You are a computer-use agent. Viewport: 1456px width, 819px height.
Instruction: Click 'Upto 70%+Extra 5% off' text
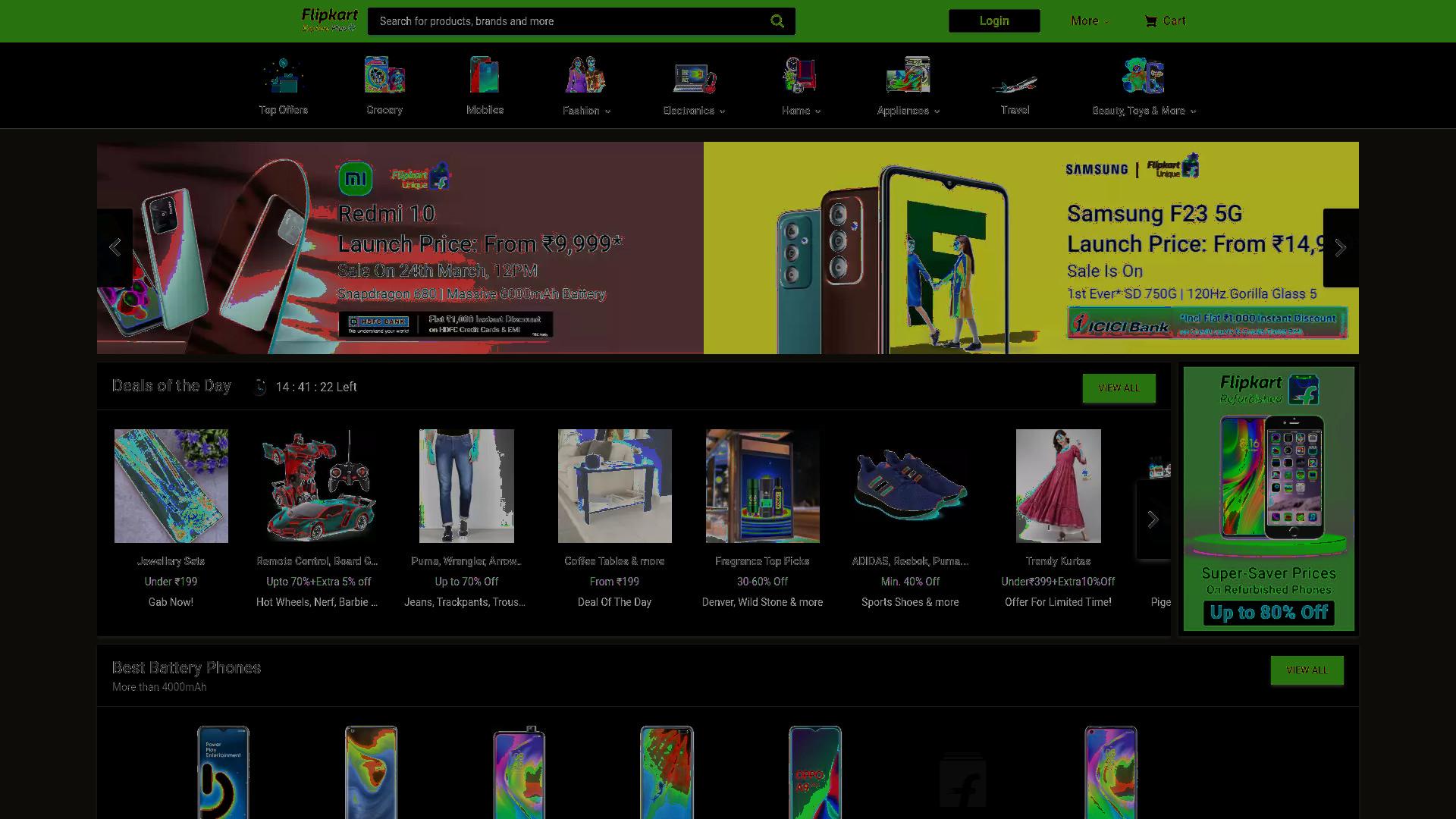click(318, 582)
